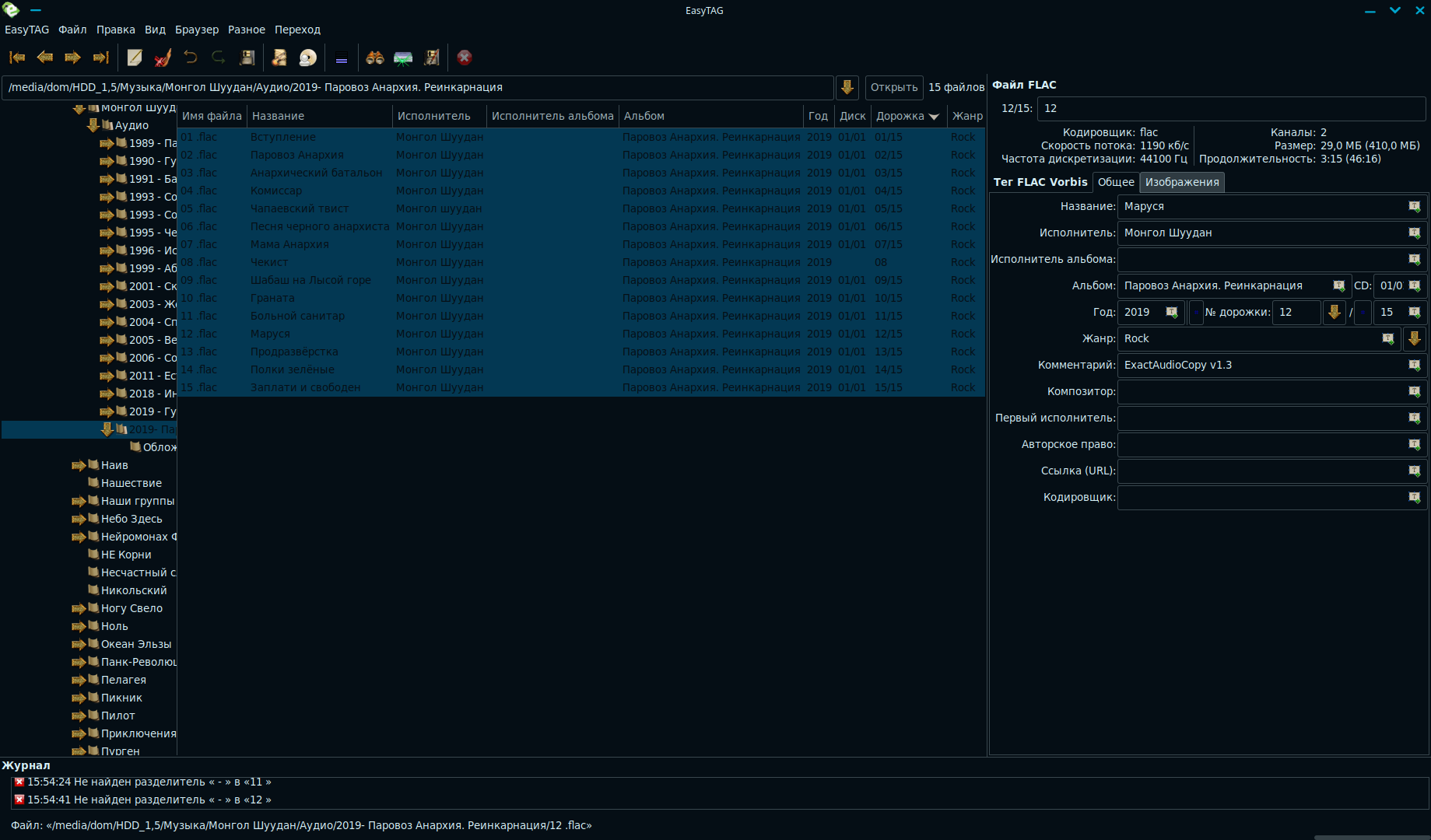1431x840 pixels.
Task: Apply the Альбом field to selected files
Action: point(1339,285)
